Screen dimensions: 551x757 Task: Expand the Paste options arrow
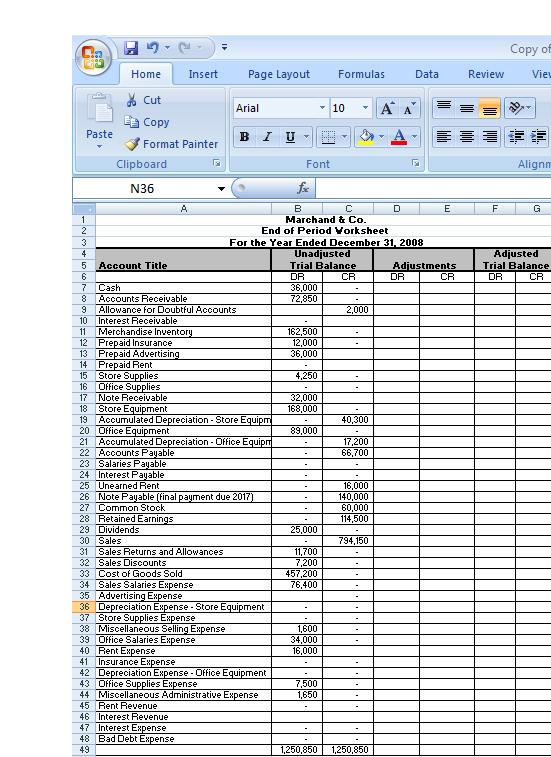pos(99,146)
